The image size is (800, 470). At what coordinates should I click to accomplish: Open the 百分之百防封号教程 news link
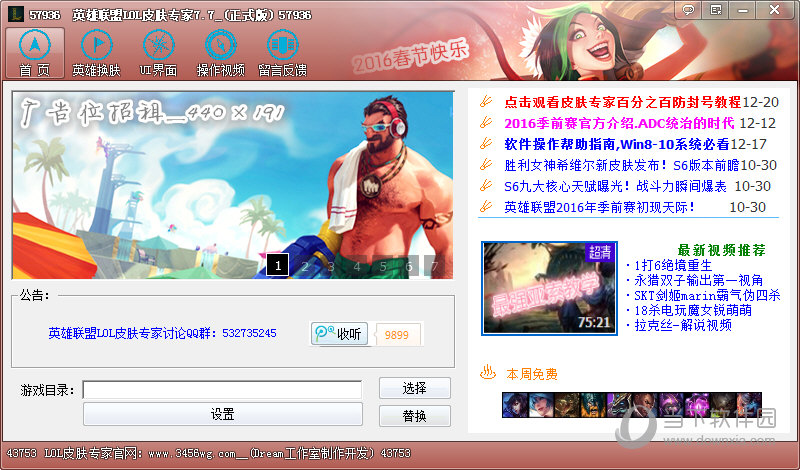pyautogui.click(x=622, y=102)
